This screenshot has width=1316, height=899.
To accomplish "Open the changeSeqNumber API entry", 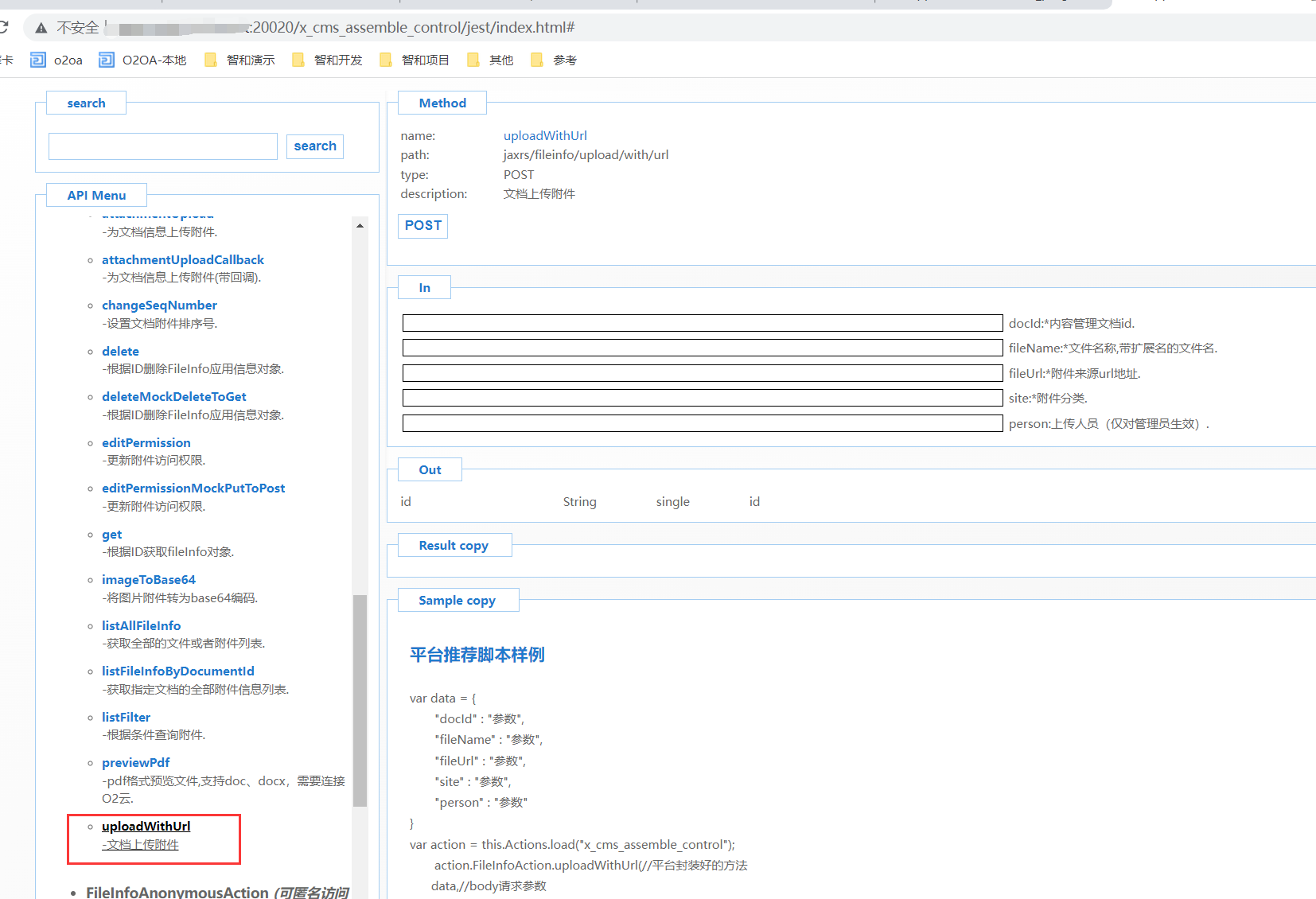I will [159, 306].
